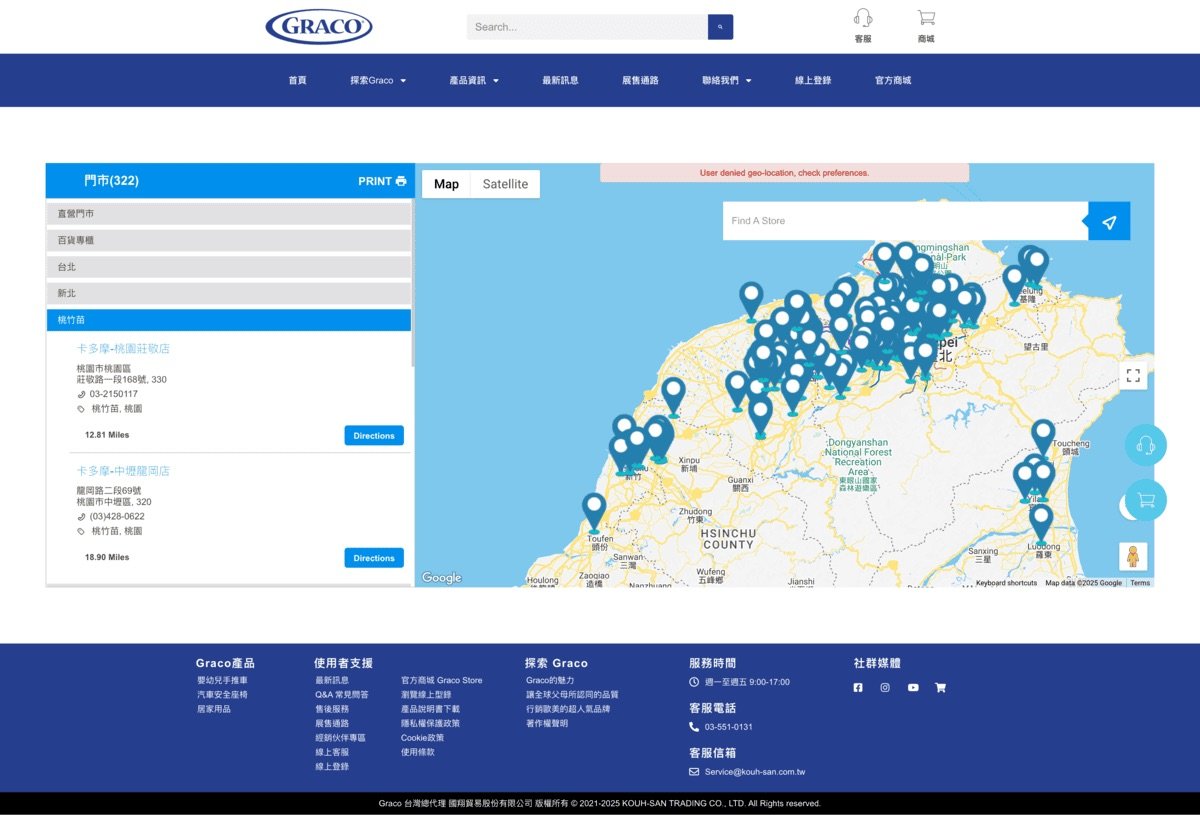
Task: Open the Facebook icon in the footer
Action: 857,687
